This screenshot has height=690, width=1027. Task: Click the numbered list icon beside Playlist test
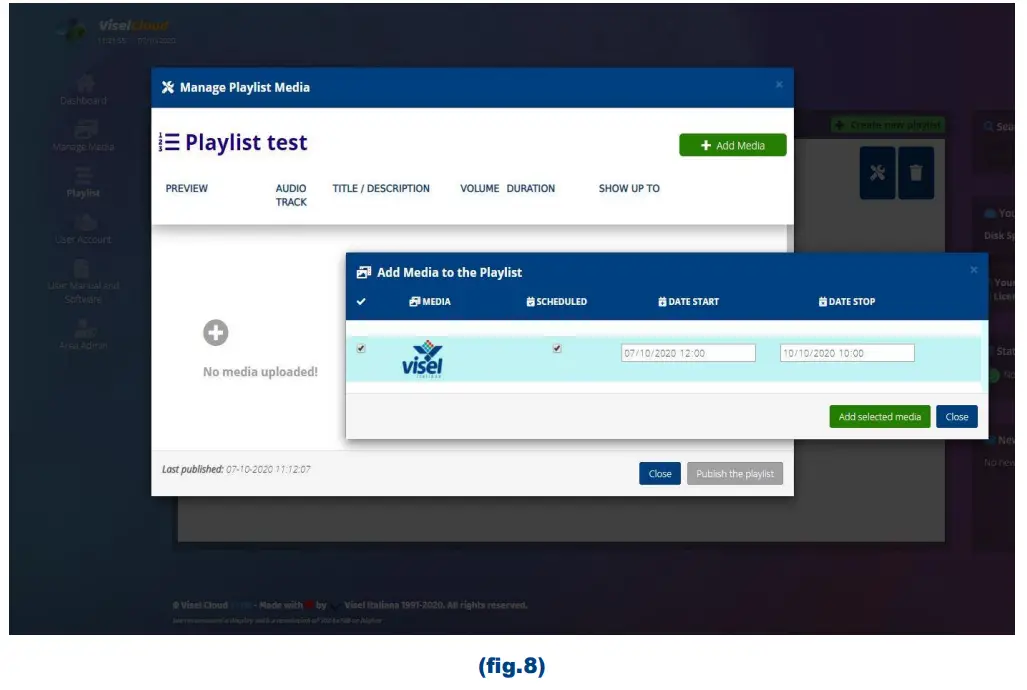169,142
